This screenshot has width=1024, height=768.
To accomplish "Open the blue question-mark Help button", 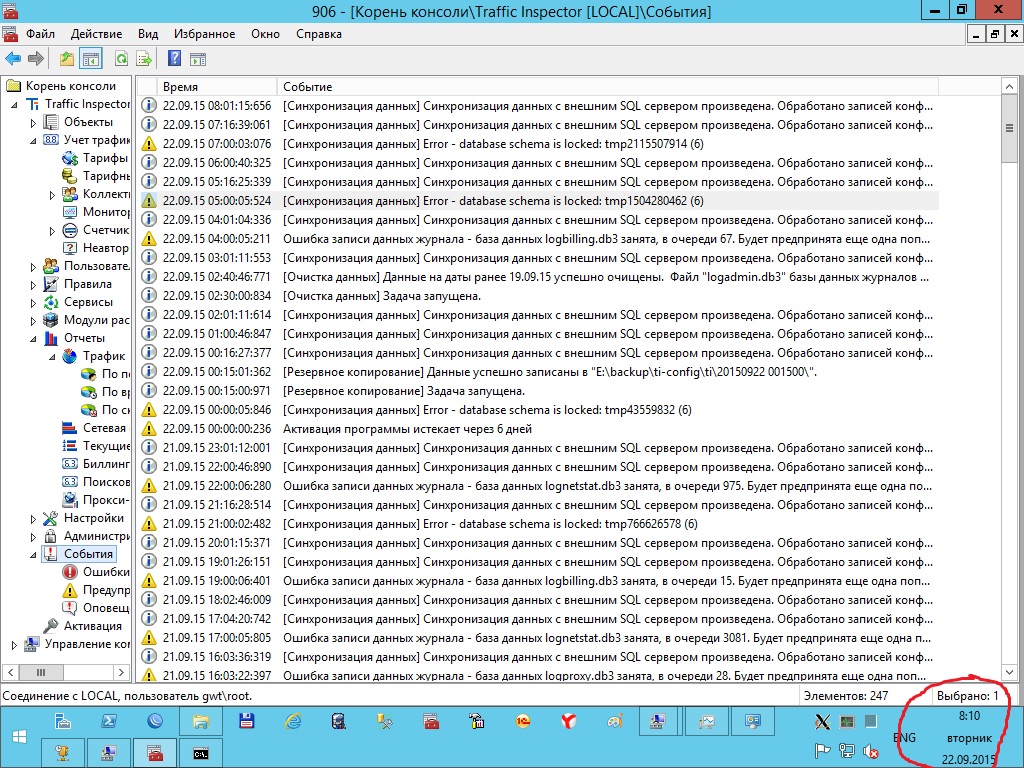I will [174, 59].
